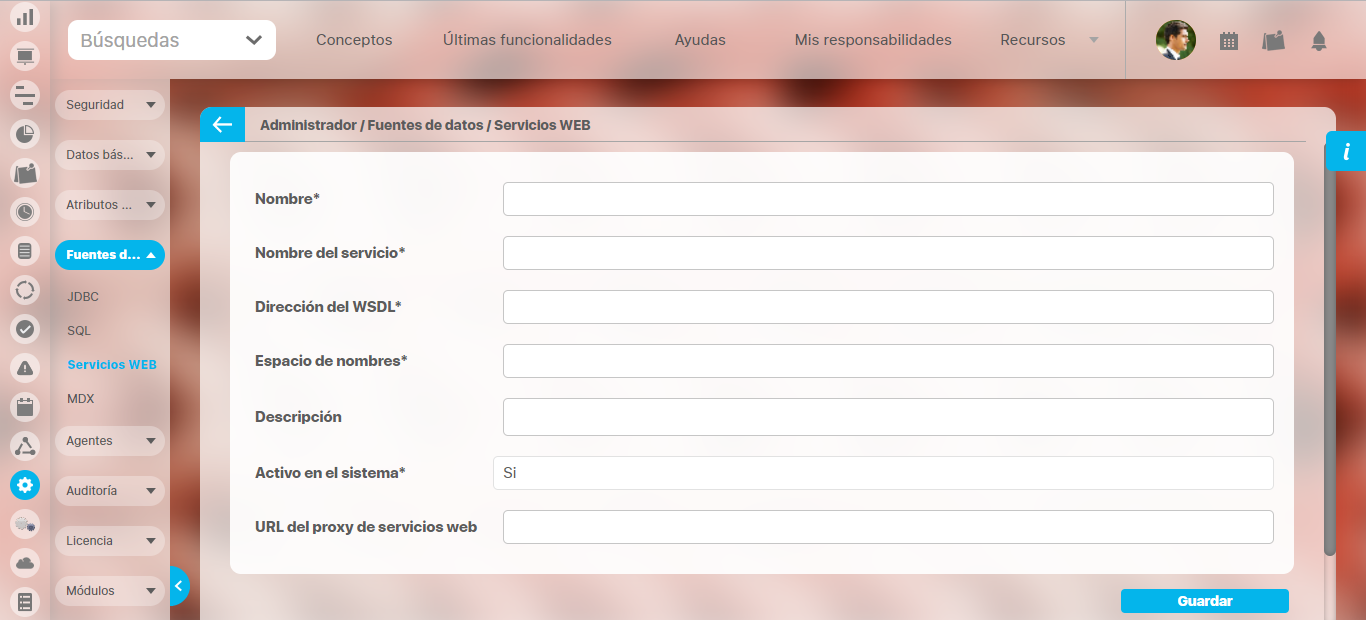Collapse the Fuentes de datos section
Screen dimensions: 1366x620
point(109,255)
